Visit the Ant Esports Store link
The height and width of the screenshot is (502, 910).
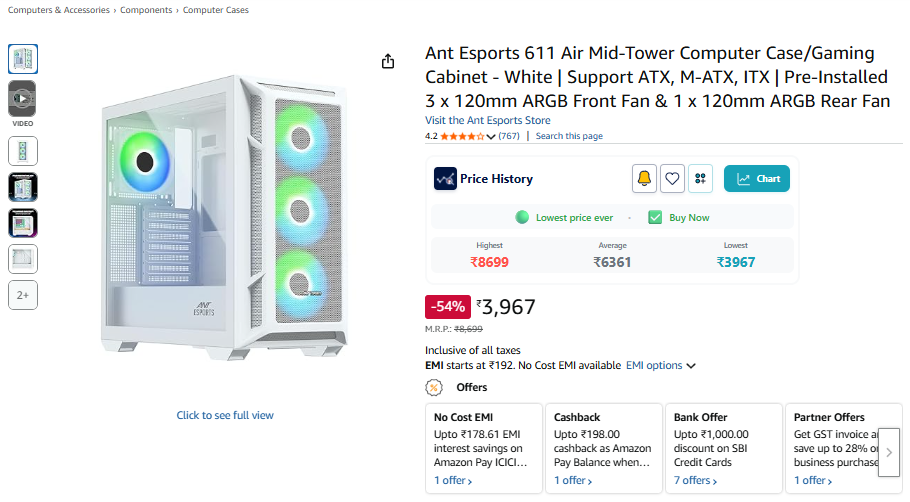tap(487, 121)
